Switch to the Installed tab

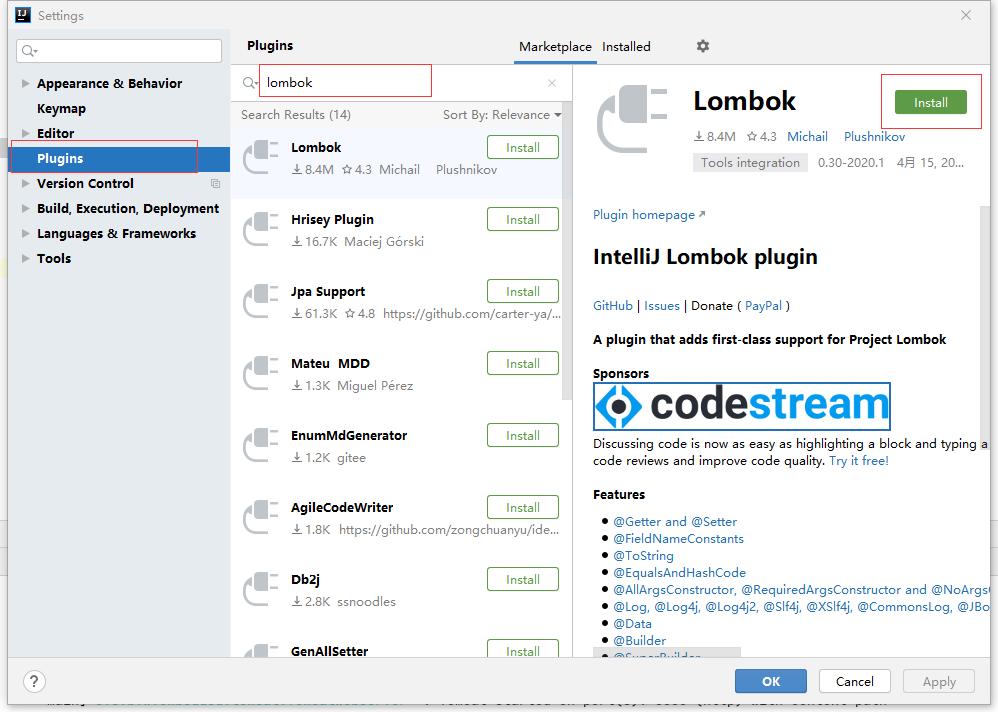pos(626,46)
